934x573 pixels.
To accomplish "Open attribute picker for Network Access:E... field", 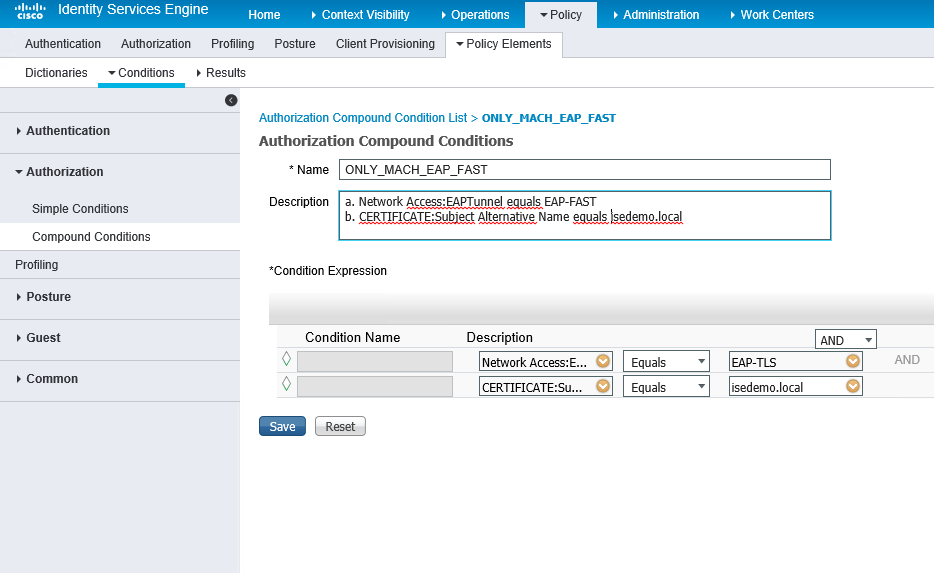I will pyautogui.click(x=603, y=361).
